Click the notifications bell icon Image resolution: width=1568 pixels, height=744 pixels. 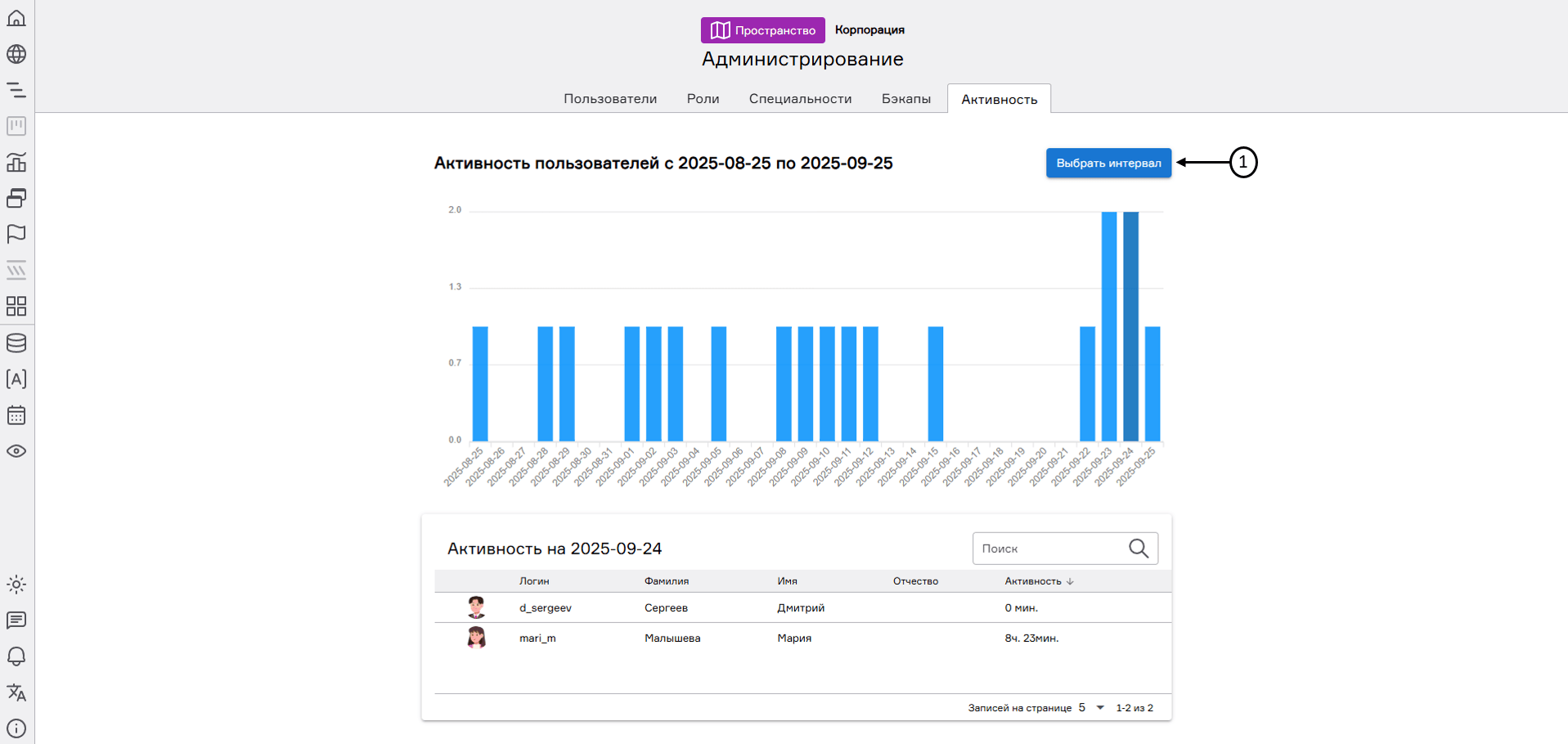click(16, 657)
